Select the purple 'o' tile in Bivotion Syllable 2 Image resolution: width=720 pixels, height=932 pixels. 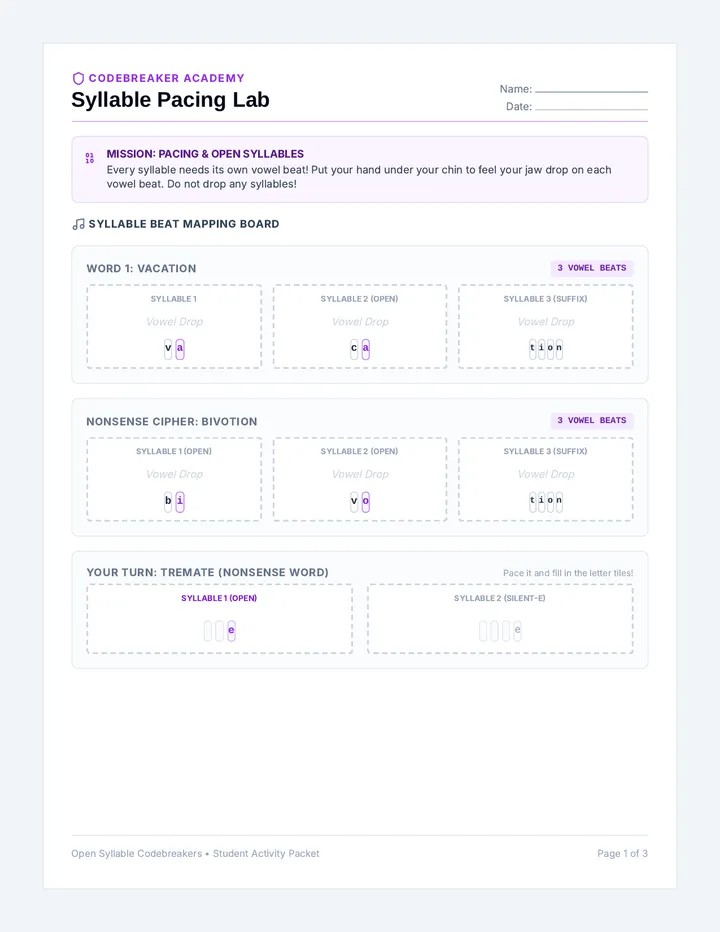pos(366,501)
